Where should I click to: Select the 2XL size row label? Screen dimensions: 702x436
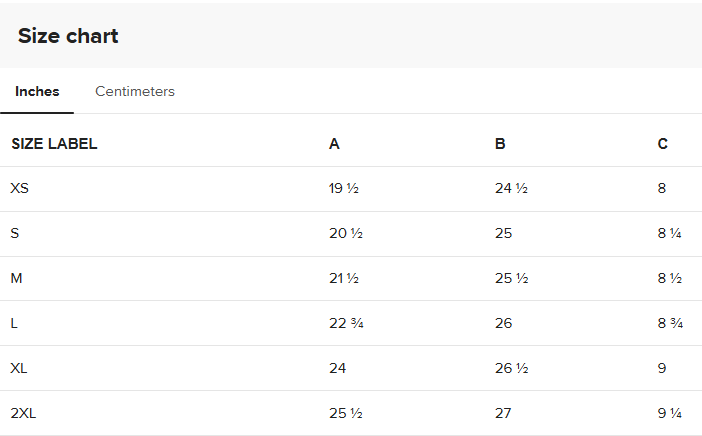(x=23, y=412)
